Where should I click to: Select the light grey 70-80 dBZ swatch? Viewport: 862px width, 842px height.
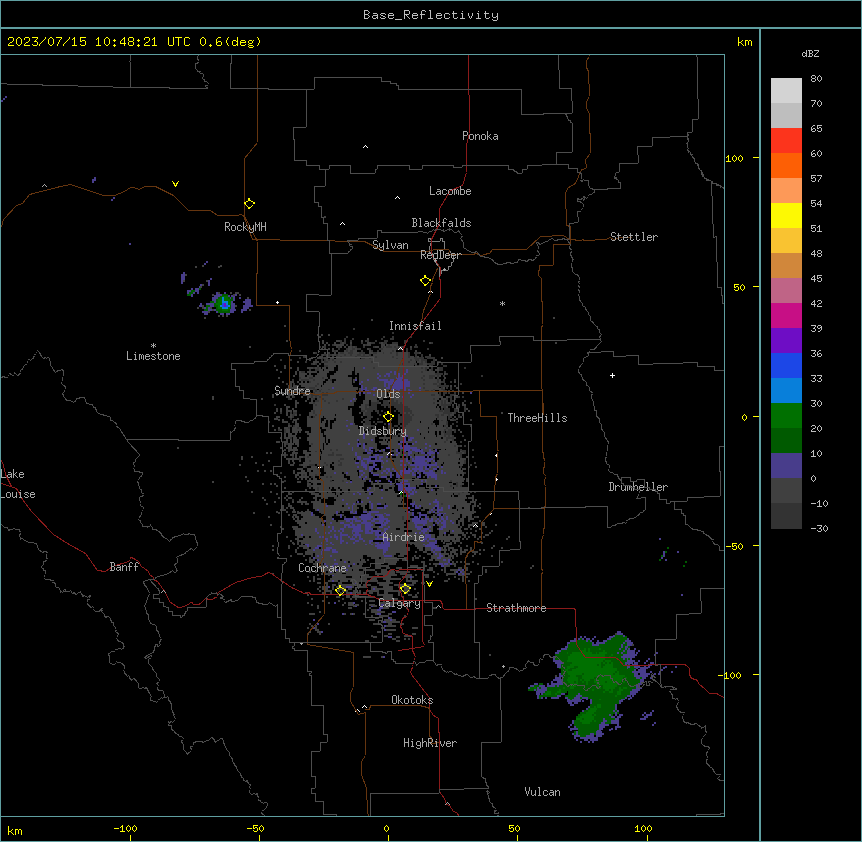coord(786,91)
